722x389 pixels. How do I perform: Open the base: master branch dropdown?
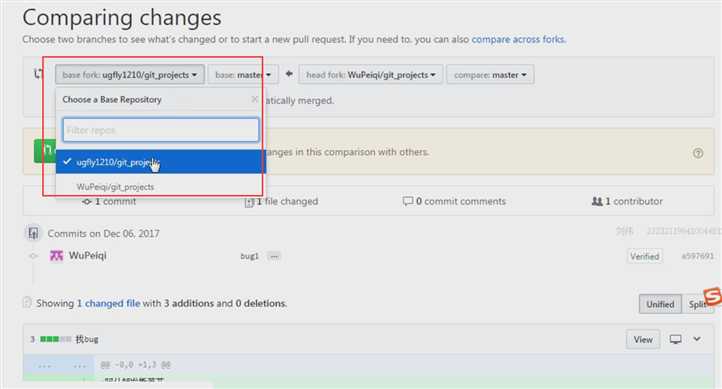[243, 75]
